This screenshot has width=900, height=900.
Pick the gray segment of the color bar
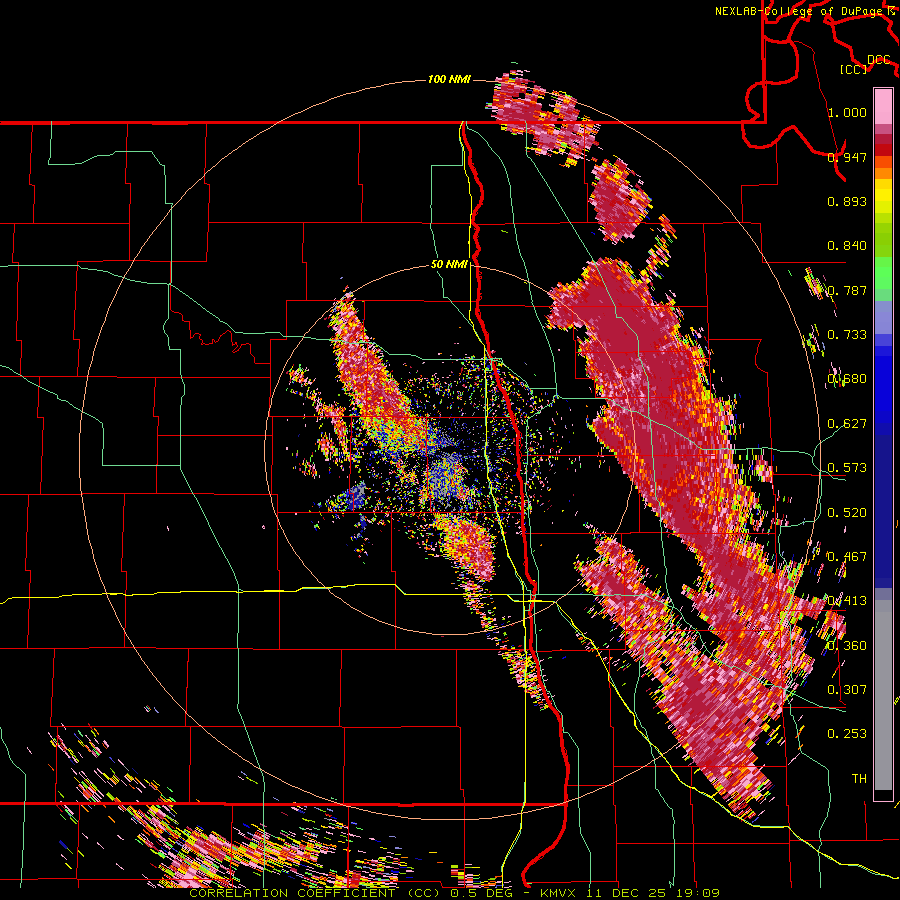pos(883,695)
